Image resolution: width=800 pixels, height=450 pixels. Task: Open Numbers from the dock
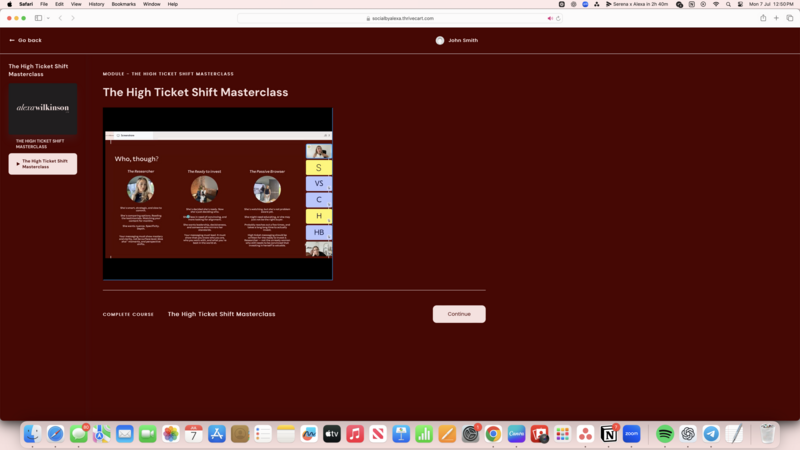[x=424, y=434]
